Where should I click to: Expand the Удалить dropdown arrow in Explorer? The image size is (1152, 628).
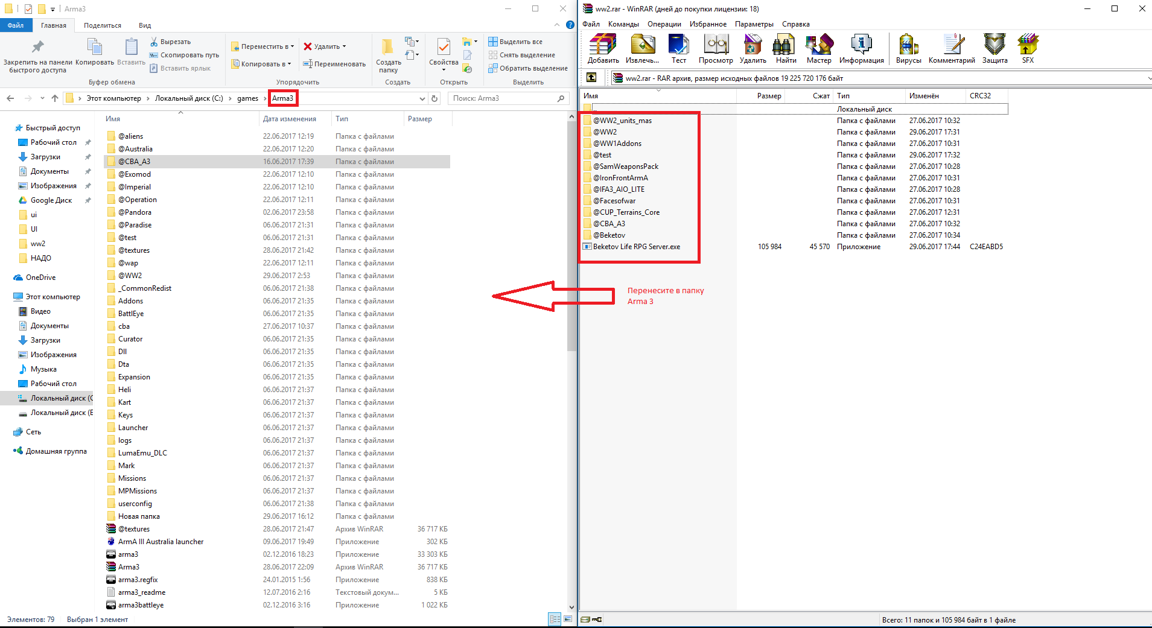[x=344, y=46]
